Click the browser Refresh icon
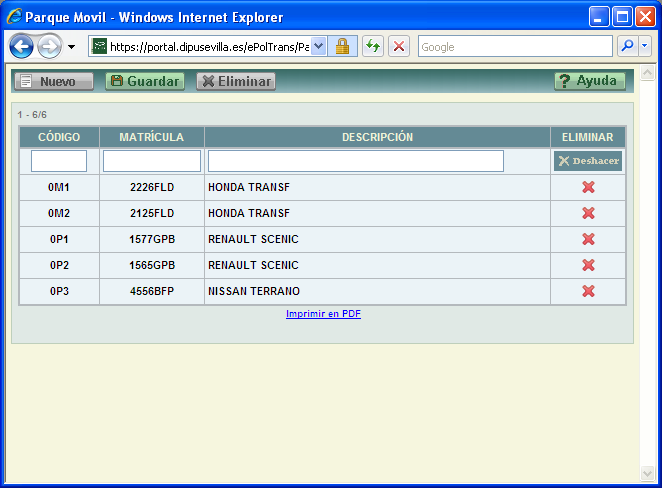Image resolution: width=662 pixels, height=488 pixels. coord(372,46)
